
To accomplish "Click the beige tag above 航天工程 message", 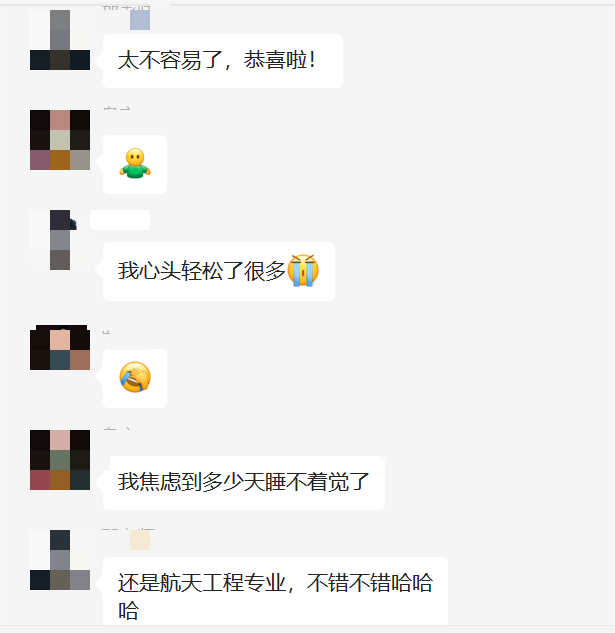I will 140,540.
